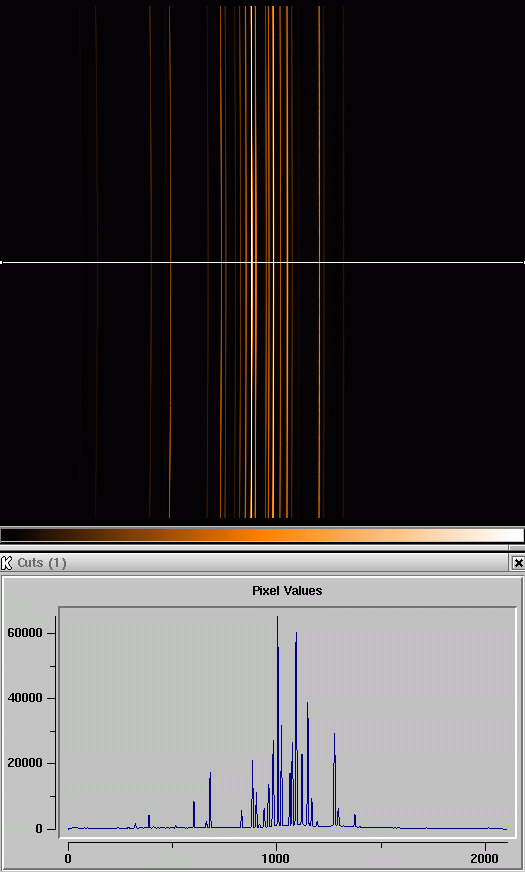Select the Cuts (1) title bar text

point(42,563)
